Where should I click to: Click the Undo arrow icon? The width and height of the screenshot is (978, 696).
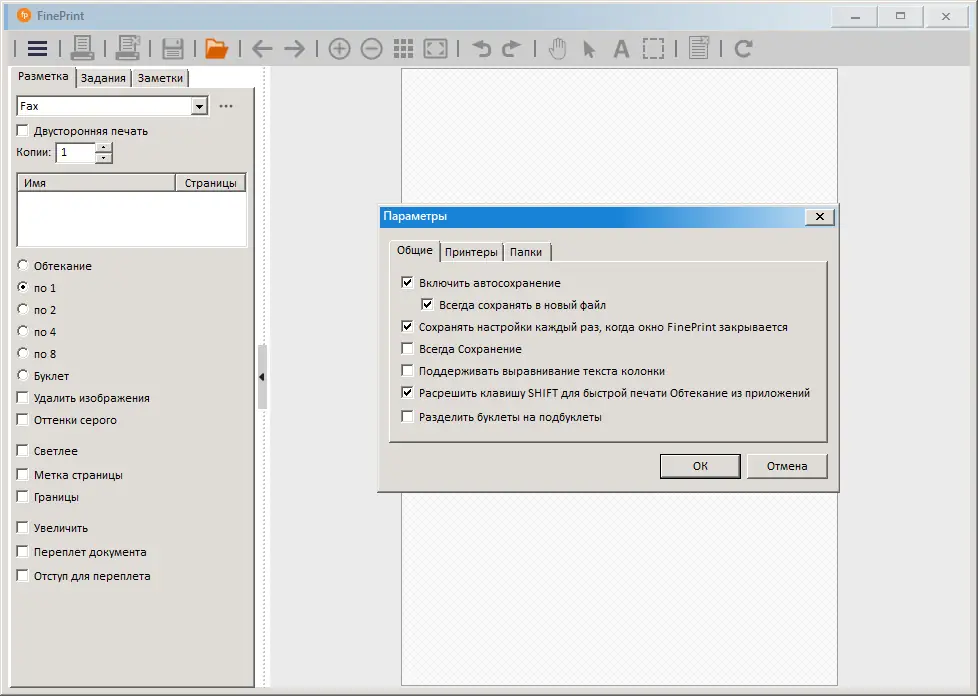tap(482, 49)
